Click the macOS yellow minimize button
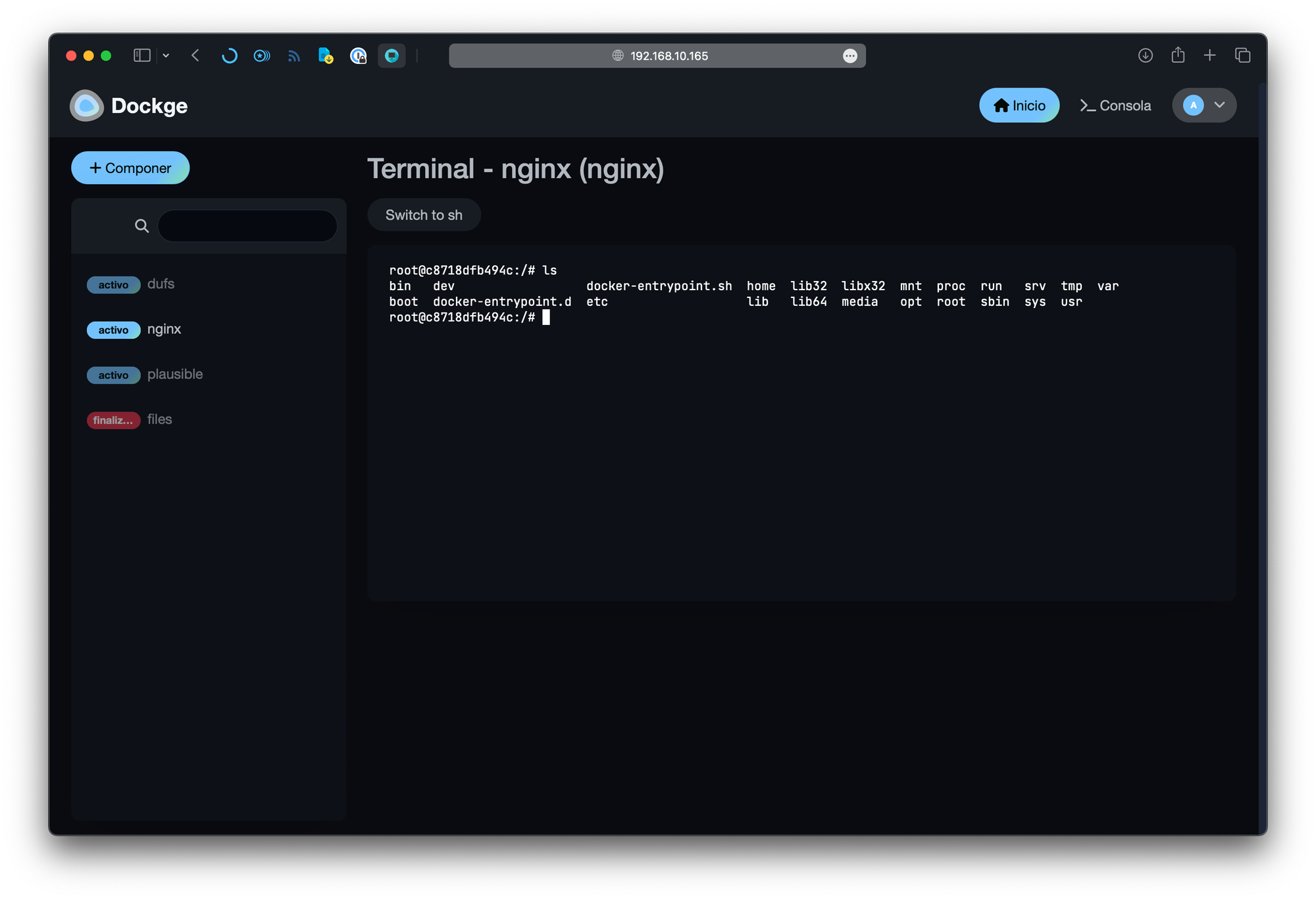Image resolution: width=1316 pixels, height=900 pixels. pyautogui.click(x=89, y=56)
